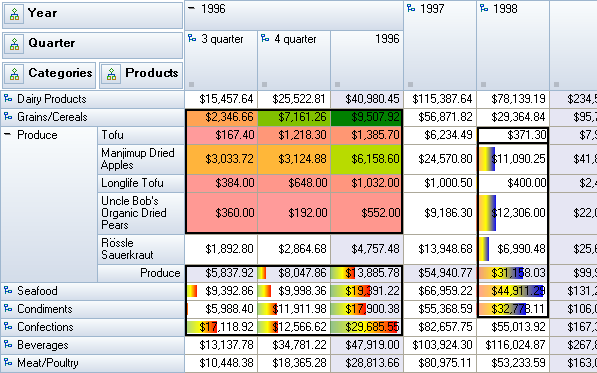The width and height of the screenshot is (597, 373).
Task: Expand the 4 quarter column
Action: click(265, 38)
